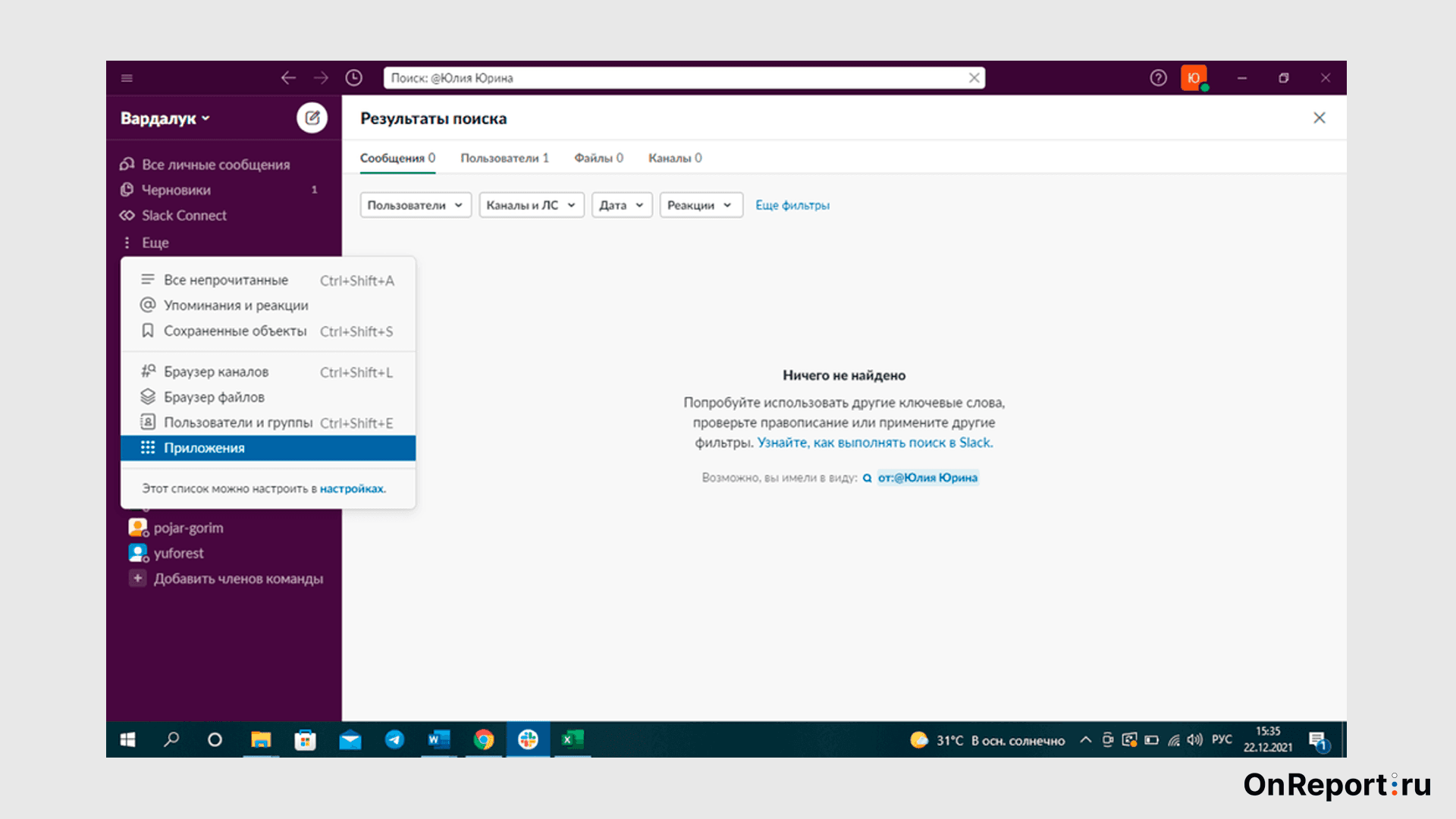The image size is (1456, 819).
Task: Switch to the Файлы tab
Action: pos(598,158)
